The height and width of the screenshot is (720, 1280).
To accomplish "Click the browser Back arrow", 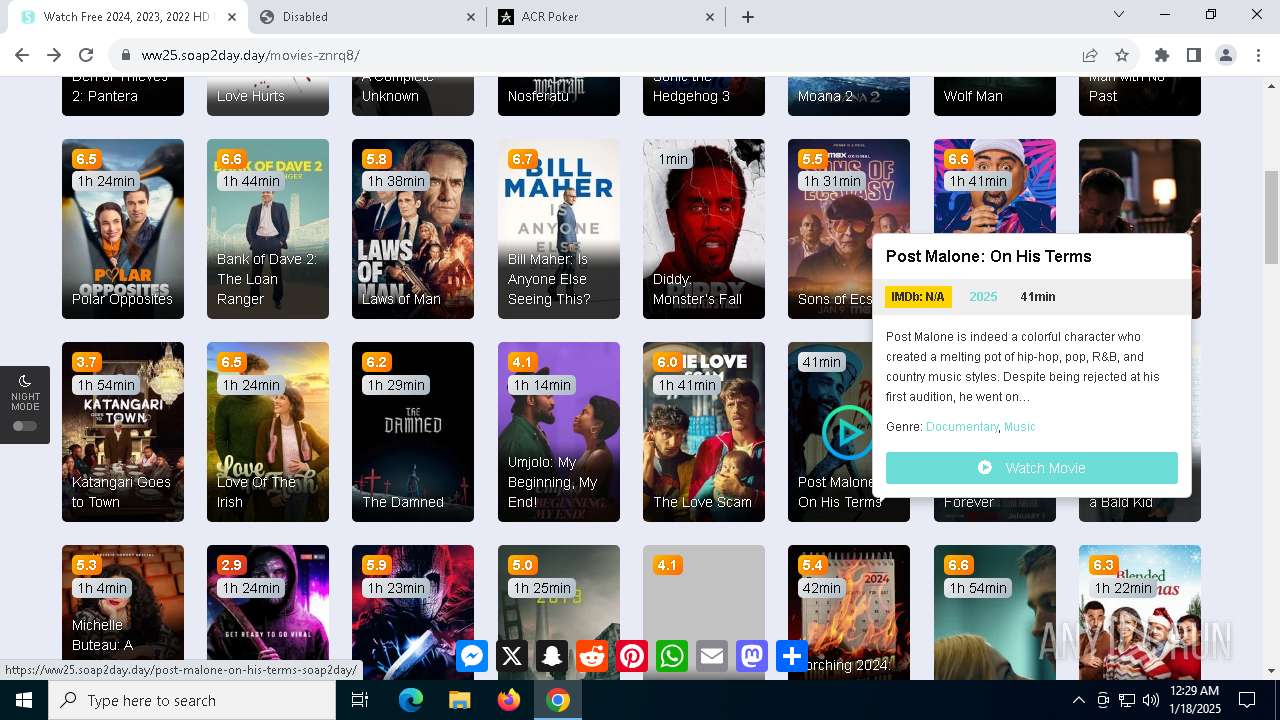I will 22,55.
